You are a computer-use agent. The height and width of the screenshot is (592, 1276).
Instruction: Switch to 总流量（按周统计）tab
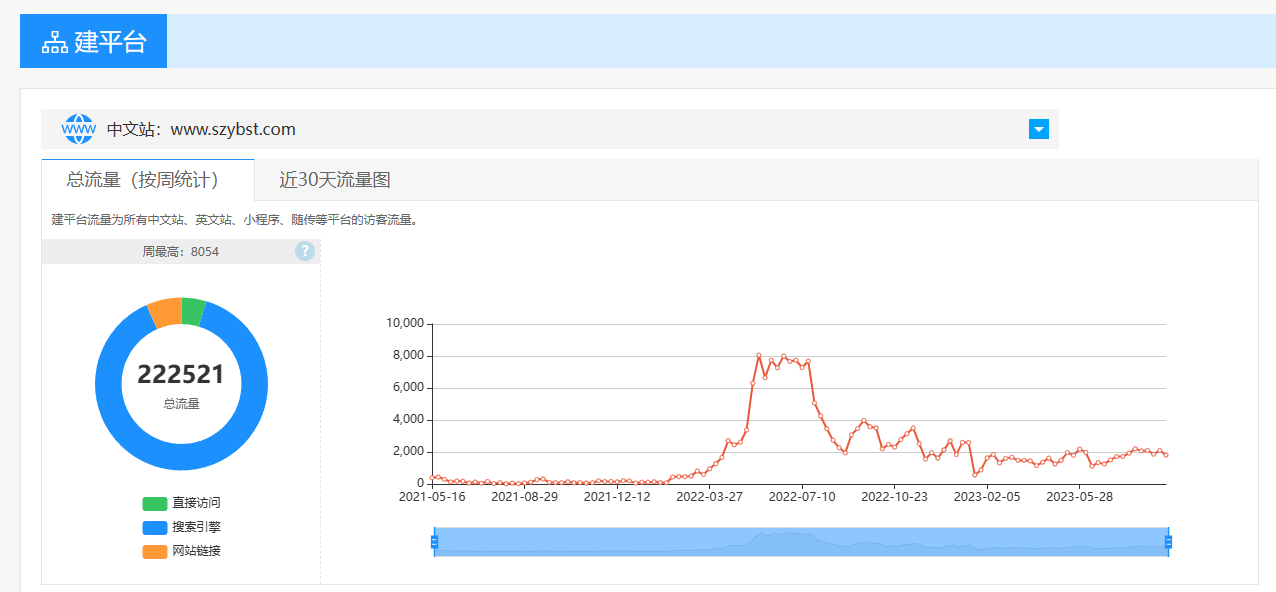148,180
